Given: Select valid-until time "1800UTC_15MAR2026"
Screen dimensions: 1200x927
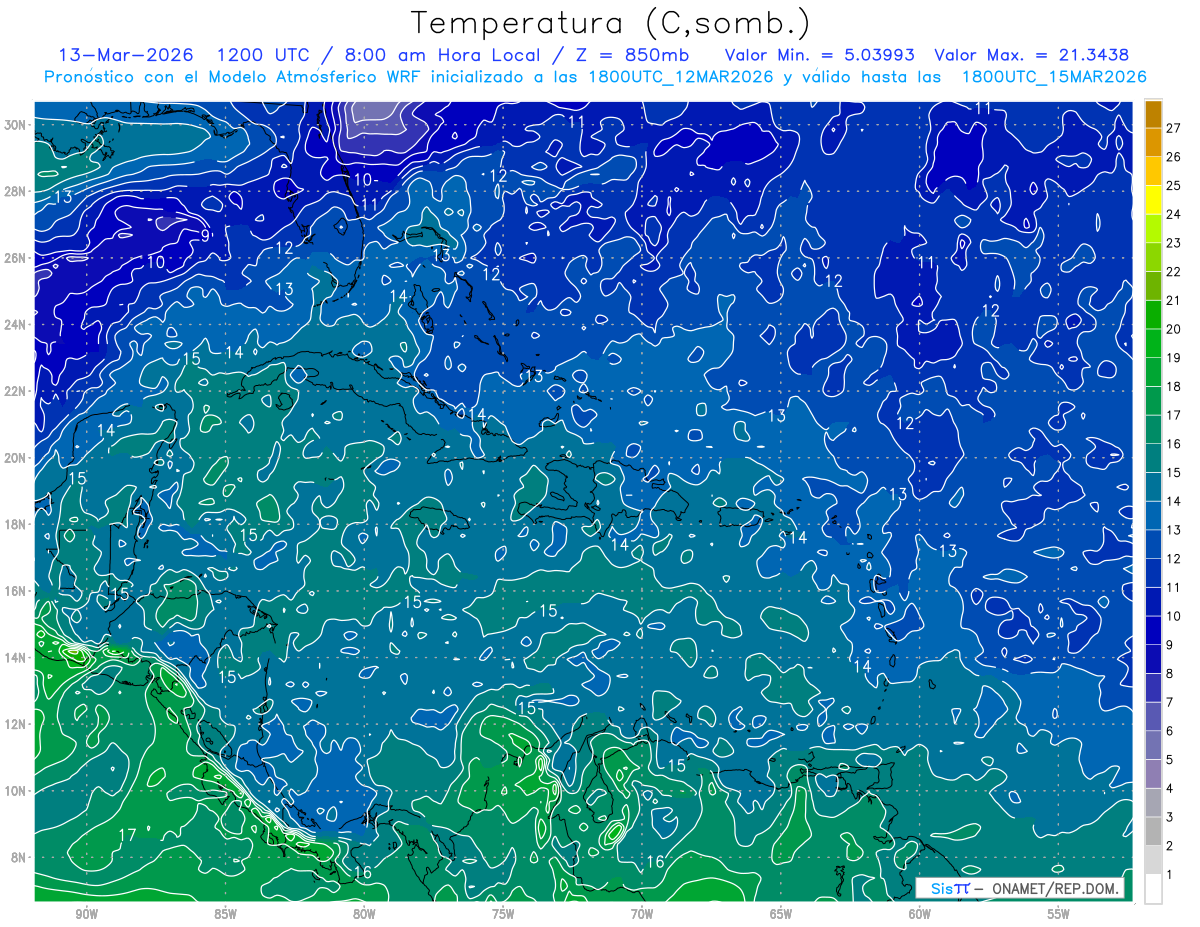Looking at the screenshot, I should point(1053,77).
